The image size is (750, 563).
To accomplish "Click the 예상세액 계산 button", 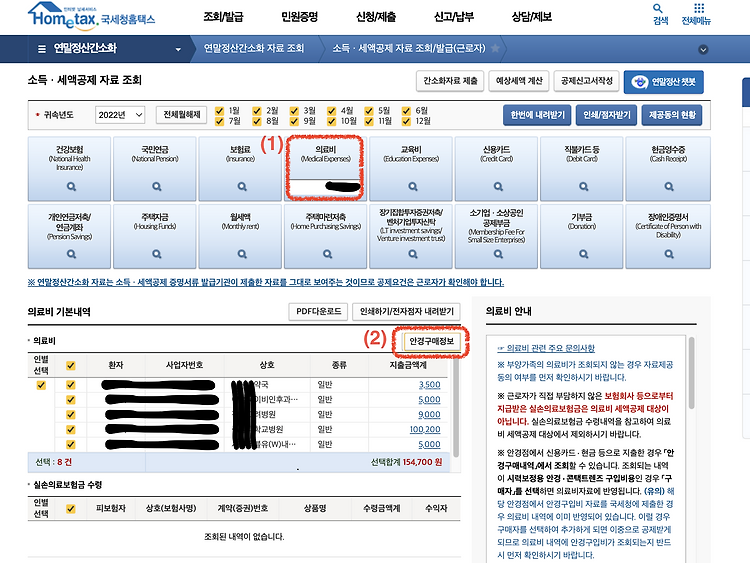I will [519, 81].
